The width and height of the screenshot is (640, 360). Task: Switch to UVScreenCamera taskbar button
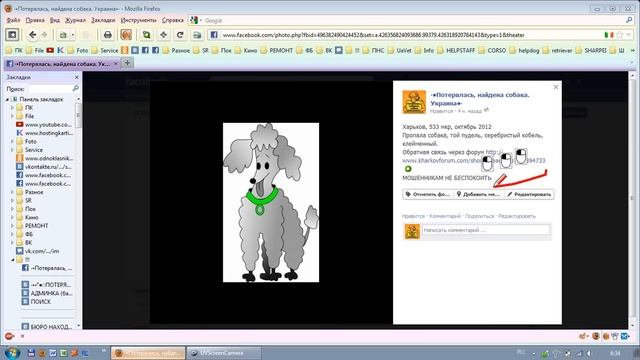224,353
